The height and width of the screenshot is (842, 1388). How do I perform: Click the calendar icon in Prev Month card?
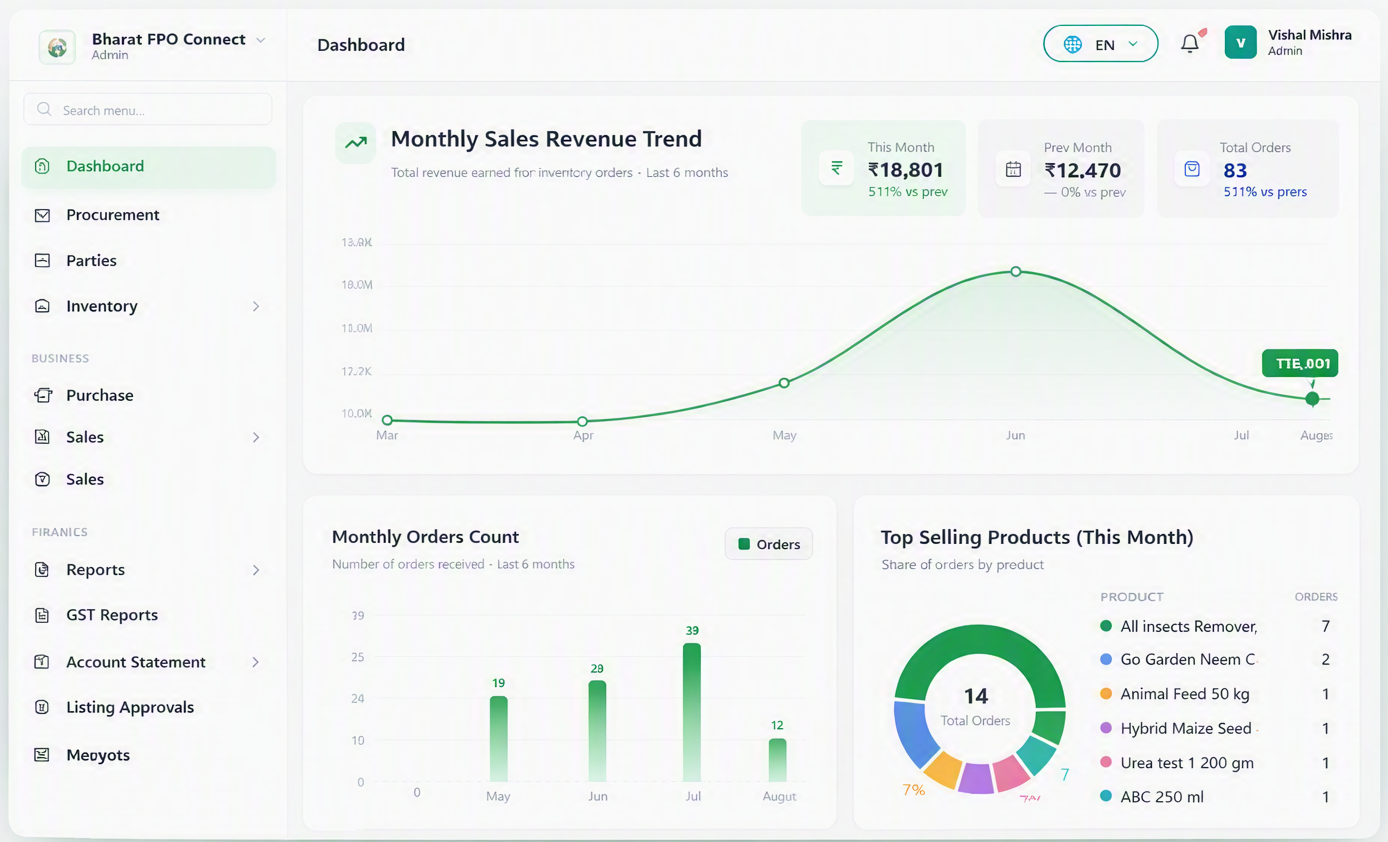[1013, 169]
